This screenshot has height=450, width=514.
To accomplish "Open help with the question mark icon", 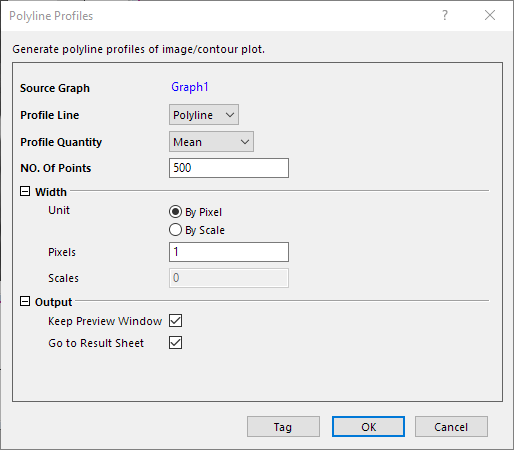I will (445, 15).
